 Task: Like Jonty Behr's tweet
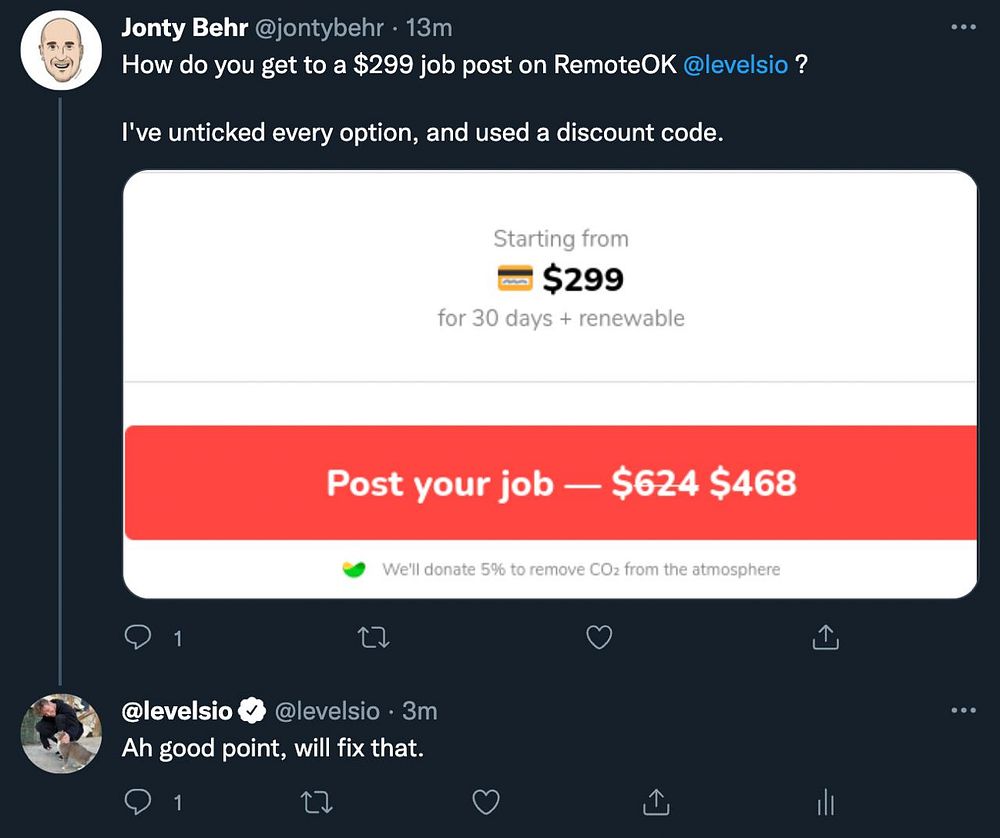[598, 636]
